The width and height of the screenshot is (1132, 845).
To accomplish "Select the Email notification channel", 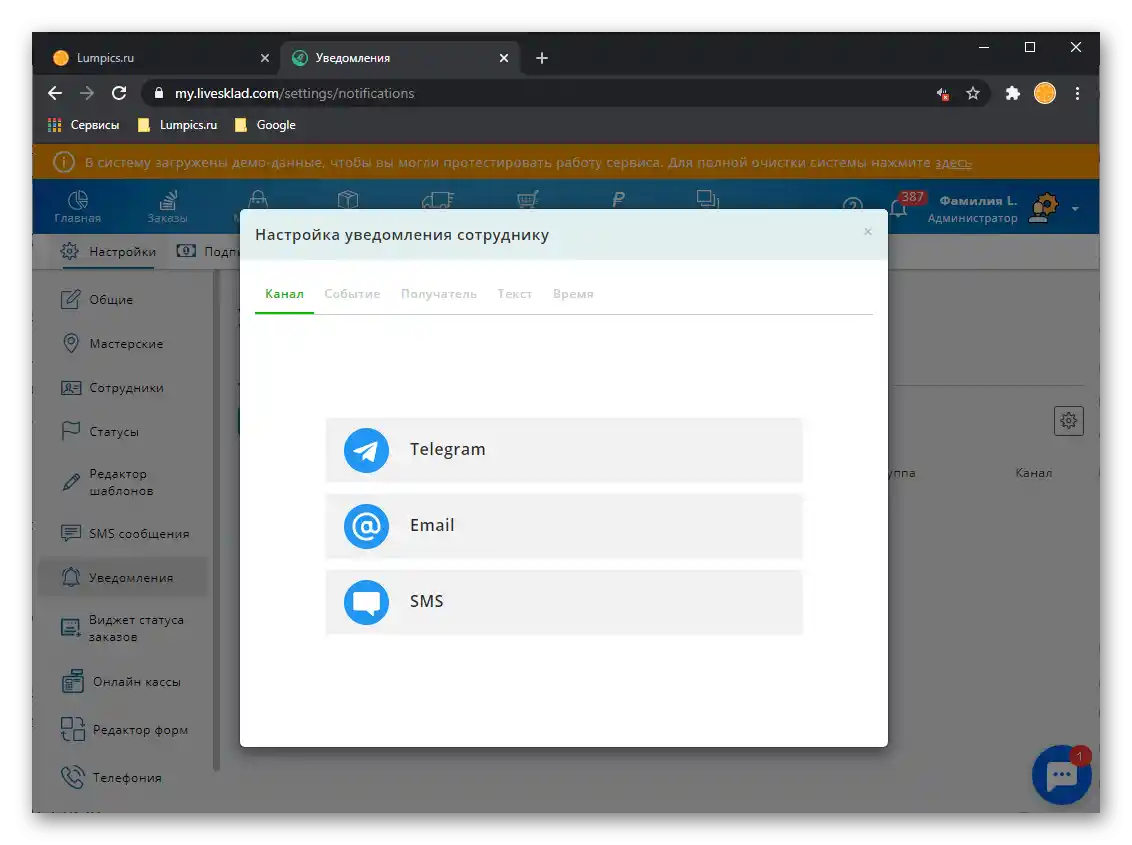I will pyautogui.click(x=563, y=526).
